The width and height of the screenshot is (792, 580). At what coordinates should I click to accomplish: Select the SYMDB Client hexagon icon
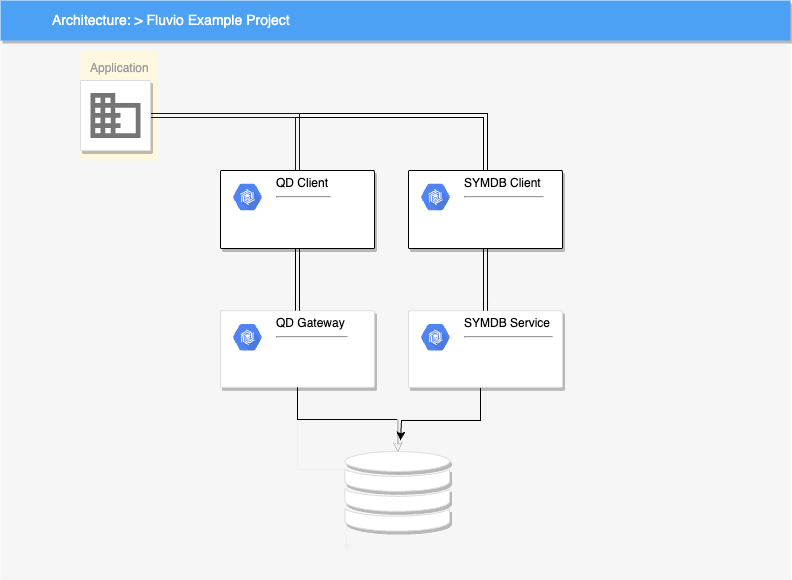point(435,197)
